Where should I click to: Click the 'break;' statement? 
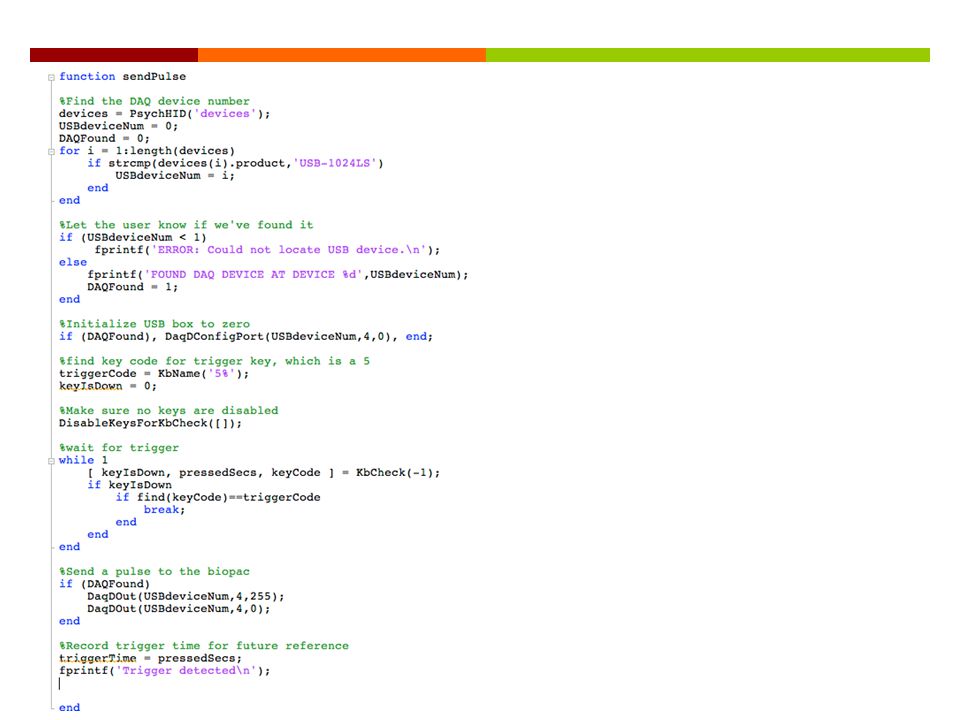[x=164, y=509]
